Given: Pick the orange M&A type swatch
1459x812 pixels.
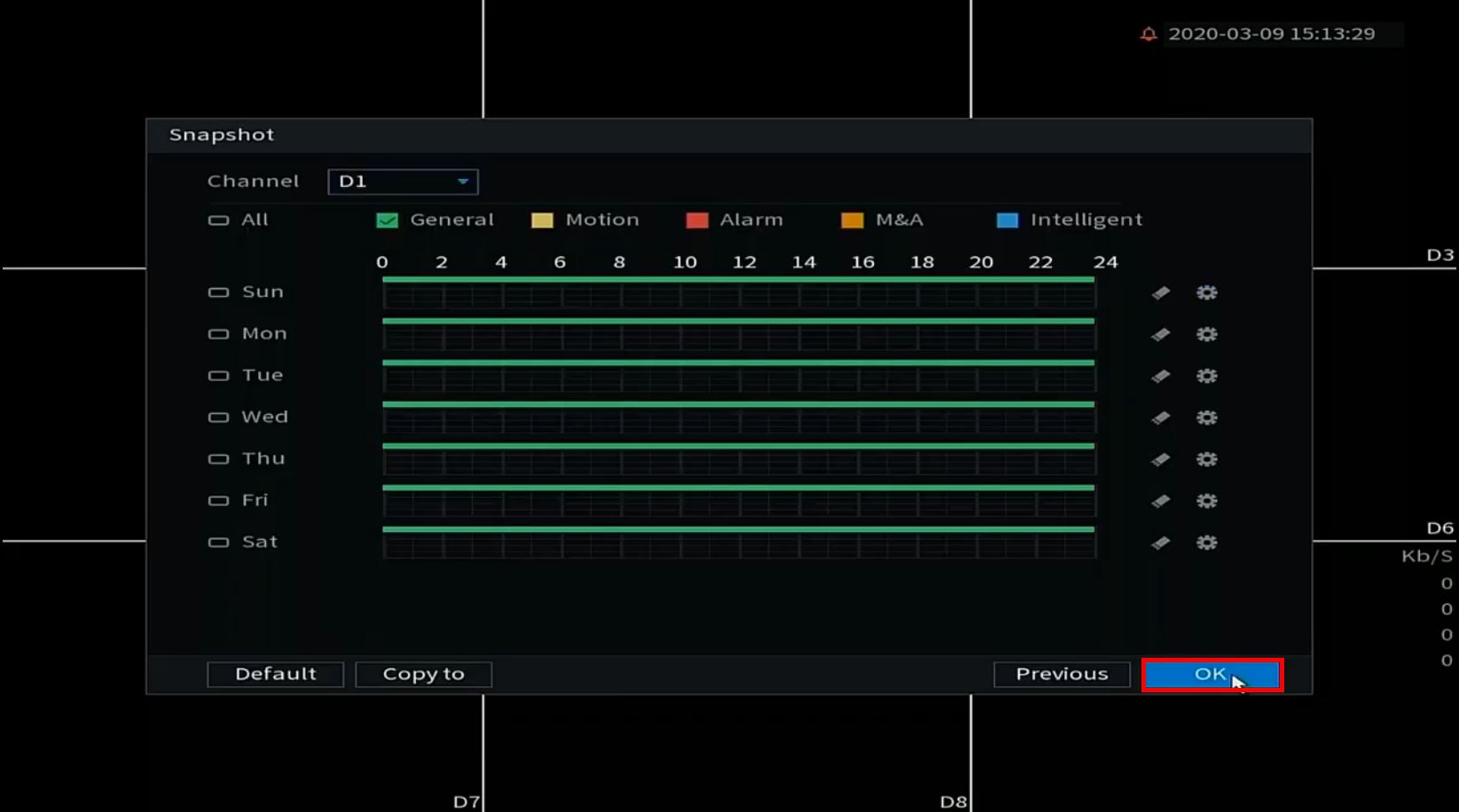Looking at the screenshot, I should tap(852, 221).
